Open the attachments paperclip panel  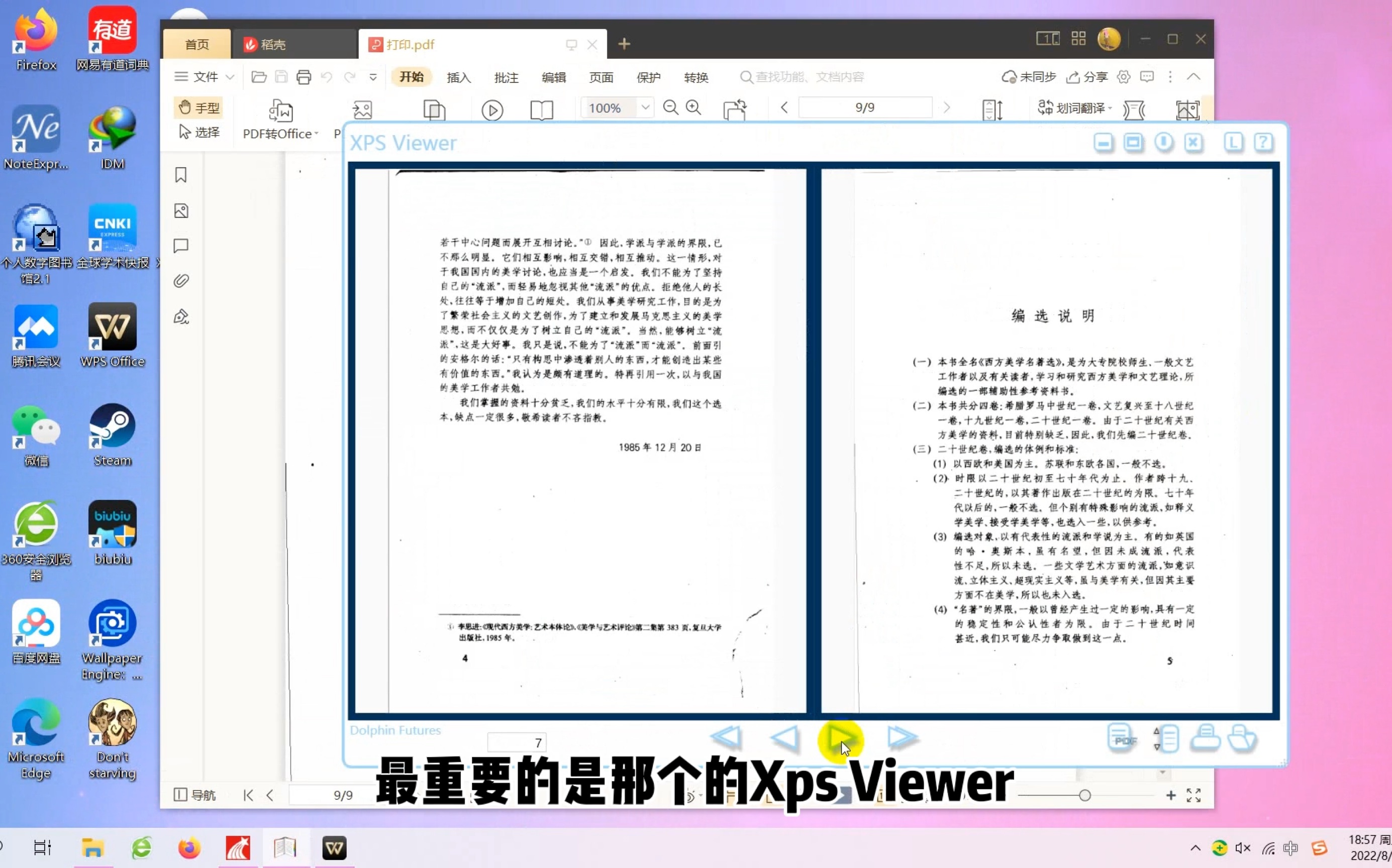tap(181, 281)
